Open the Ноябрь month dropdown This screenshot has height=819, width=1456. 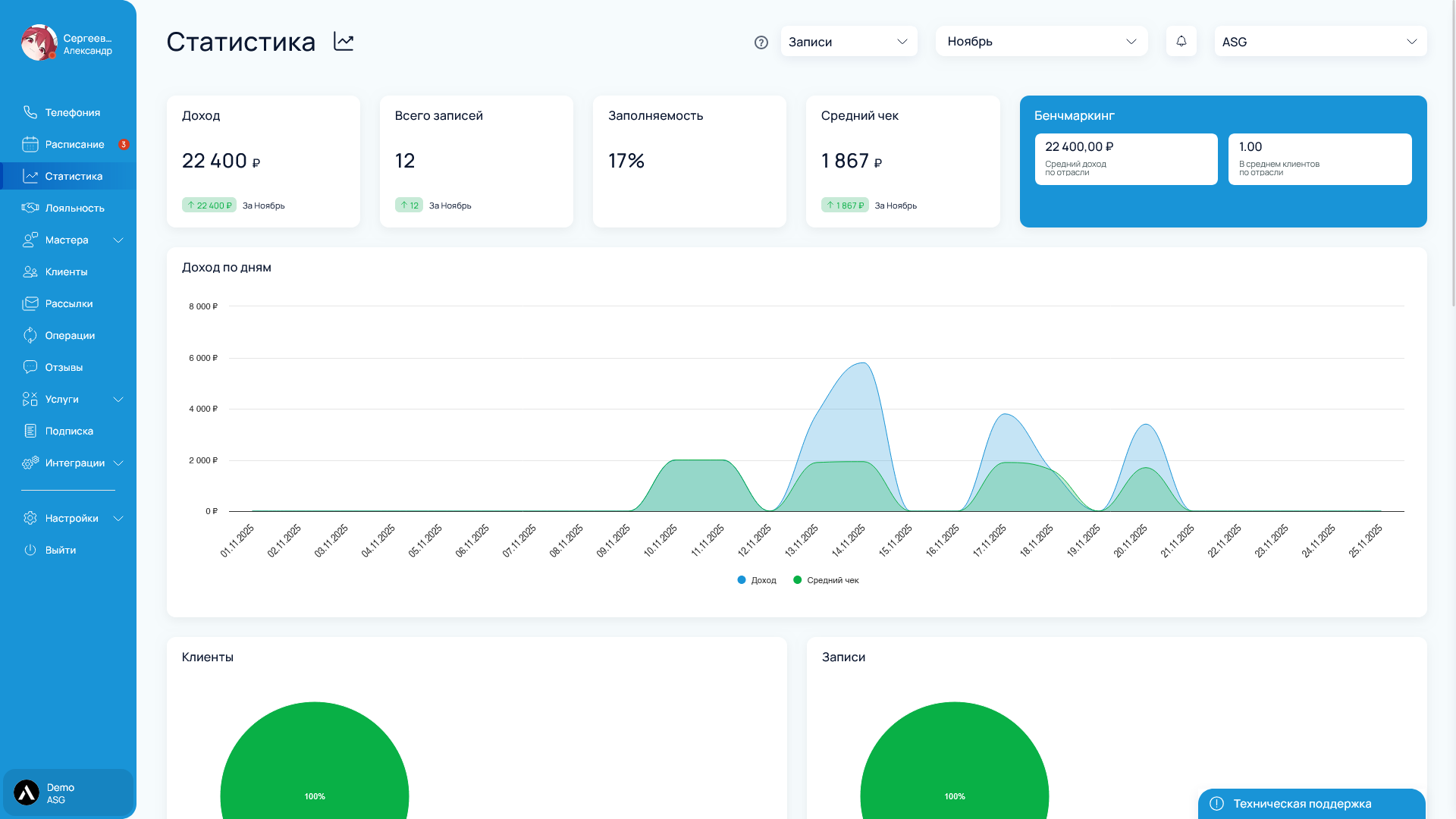pyautogui.click(x=1041, y=42)
